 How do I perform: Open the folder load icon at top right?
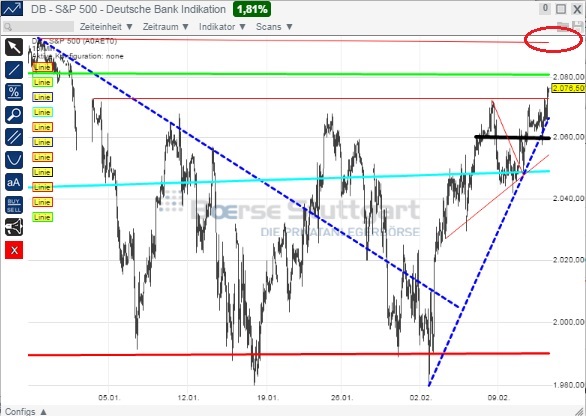pos(562,26)
